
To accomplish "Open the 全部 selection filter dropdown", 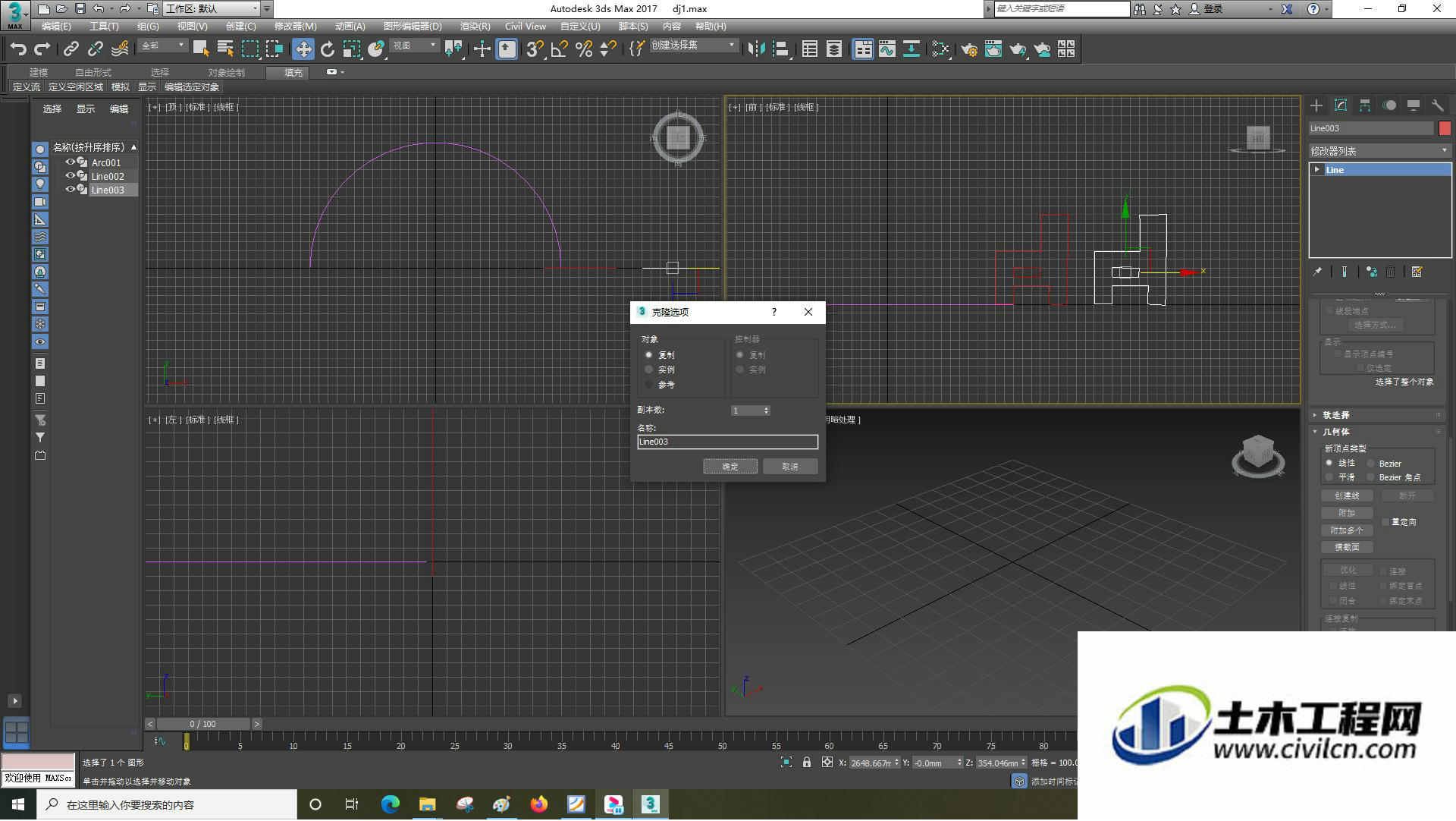I will tap(163, 46).
